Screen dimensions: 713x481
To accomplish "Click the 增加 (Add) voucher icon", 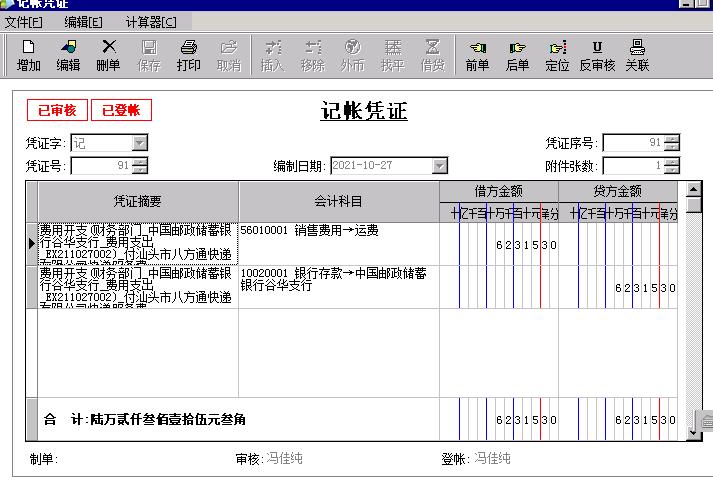I will click(x=28, y=56).
